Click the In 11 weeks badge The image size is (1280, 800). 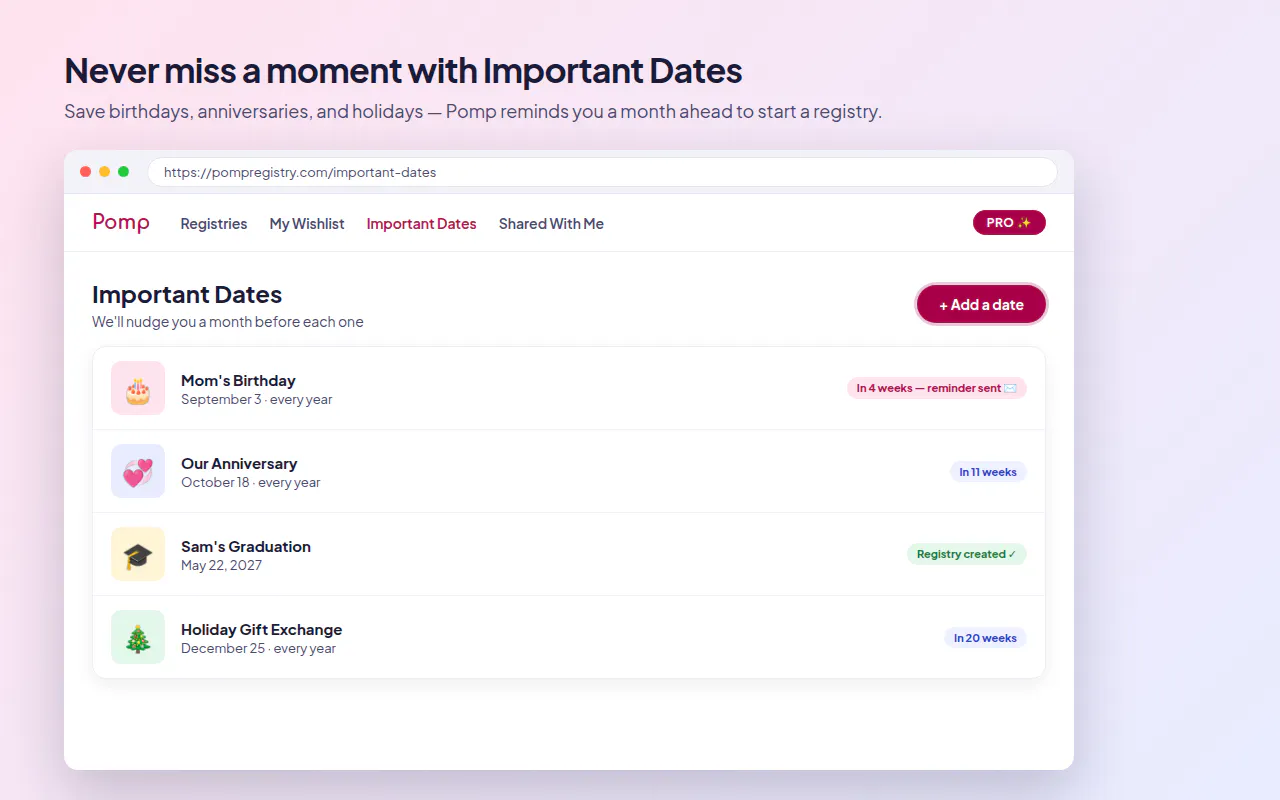point(988,472)
